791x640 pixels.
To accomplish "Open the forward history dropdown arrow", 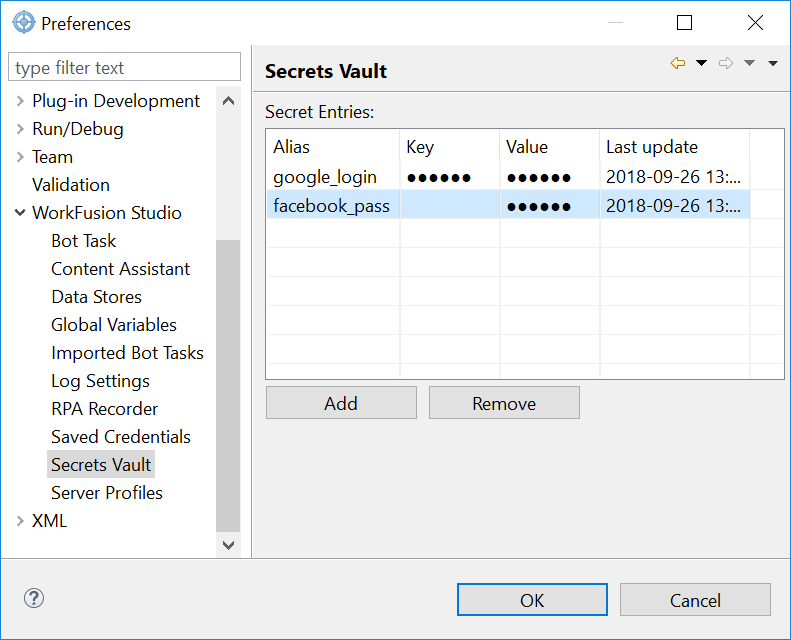I will pyautogui.click(x=749, y=63).
